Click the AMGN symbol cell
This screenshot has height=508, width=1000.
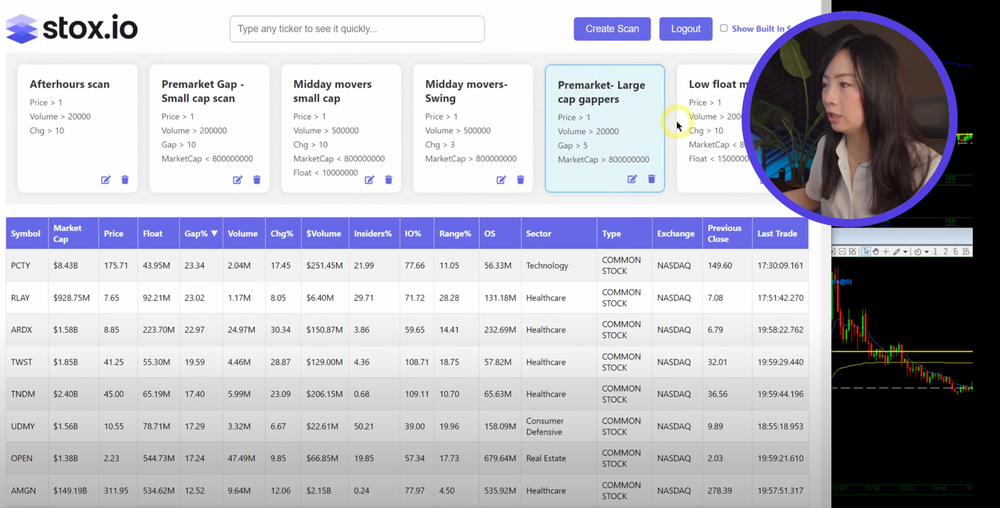click(27, 491)
